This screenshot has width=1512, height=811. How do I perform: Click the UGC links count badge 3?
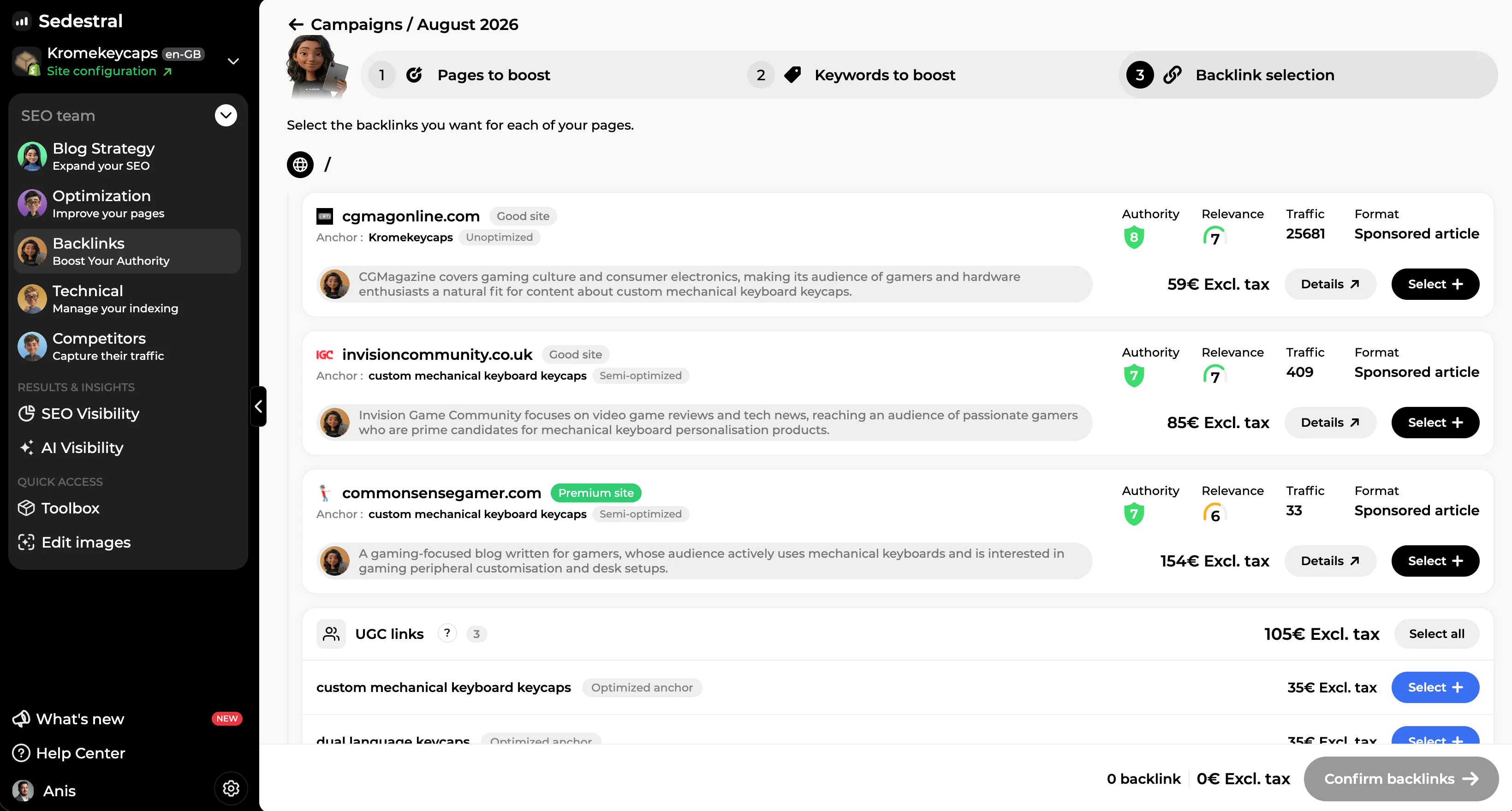(x=476, y=634)
